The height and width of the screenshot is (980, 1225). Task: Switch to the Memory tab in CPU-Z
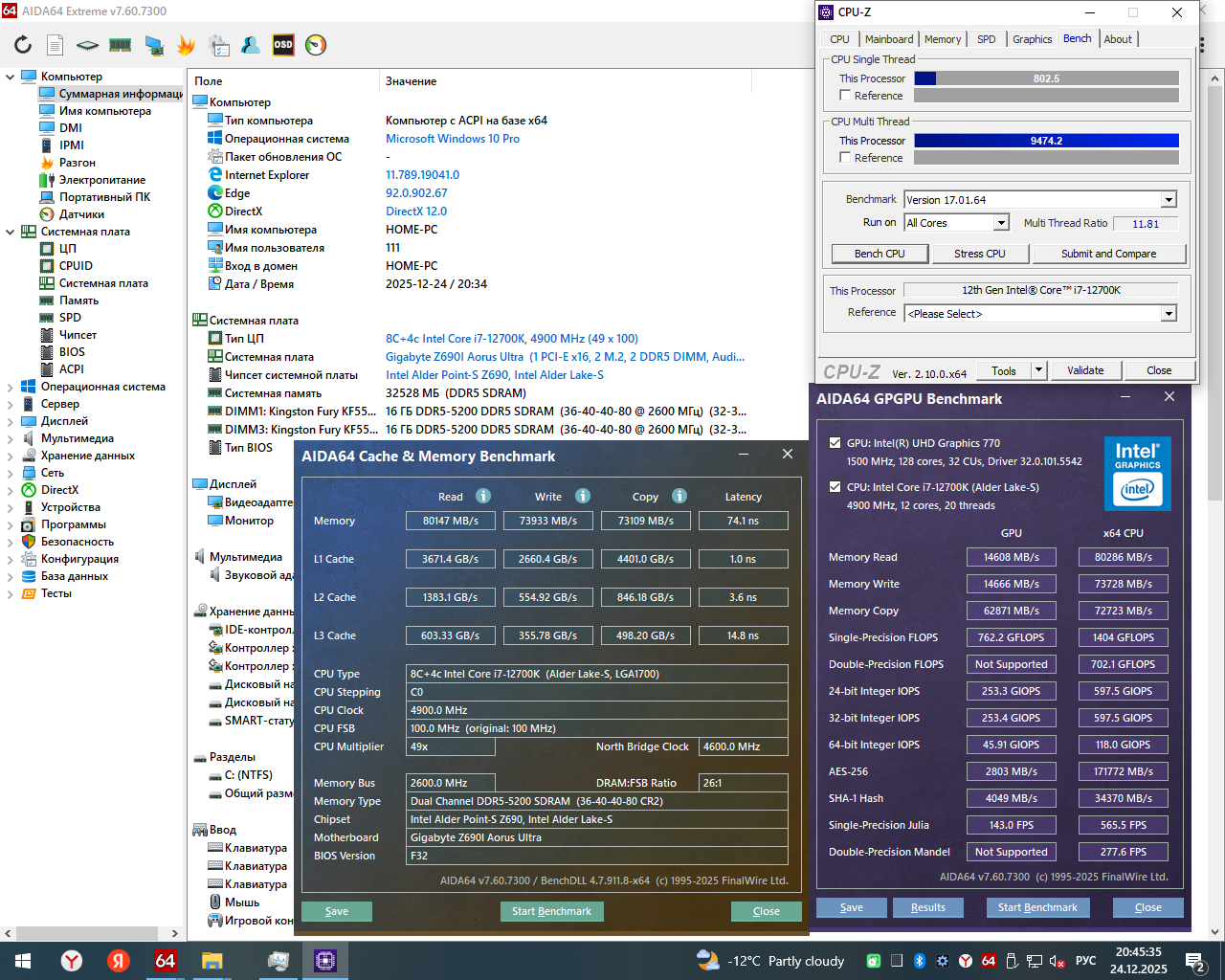click(x=943, y=39)
